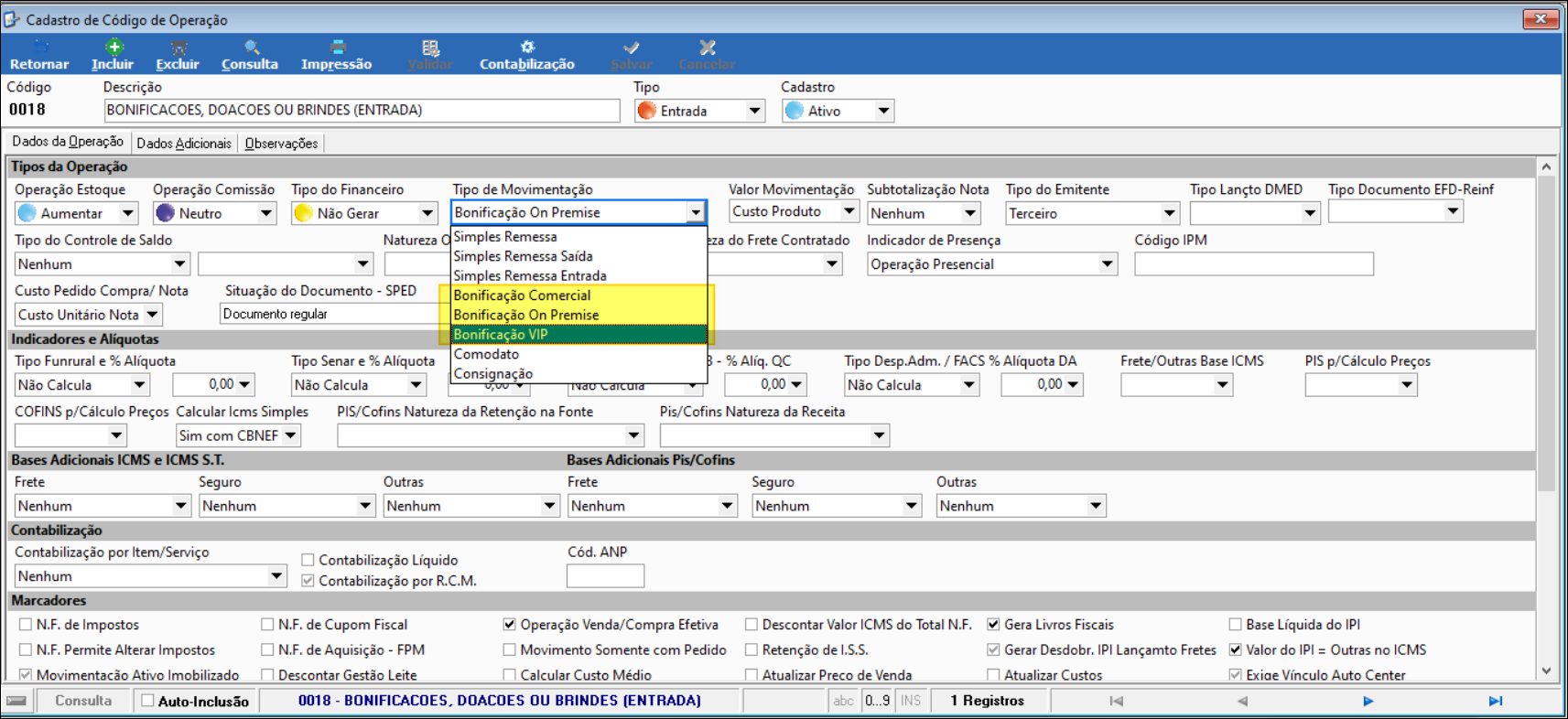The image size is (1568, 719).
Task: Click the Incluir plus icon
Action: click(114, 48)
